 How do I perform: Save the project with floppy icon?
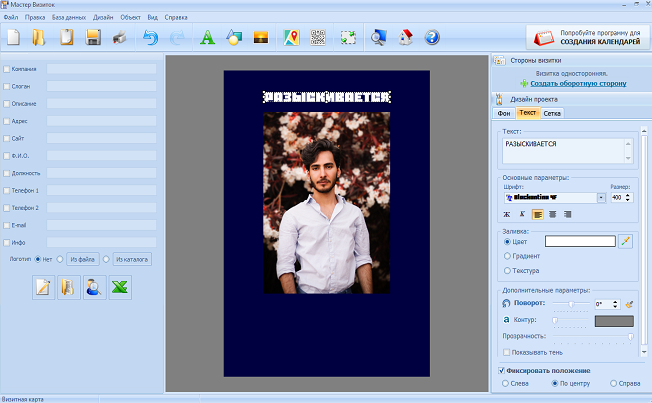coord(93,37)
